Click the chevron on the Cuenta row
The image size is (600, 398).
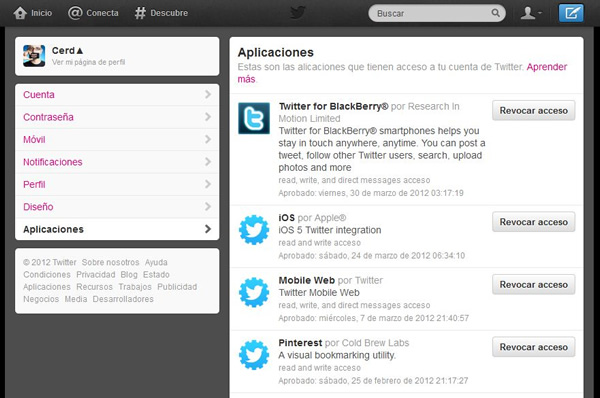click(208, 94)
